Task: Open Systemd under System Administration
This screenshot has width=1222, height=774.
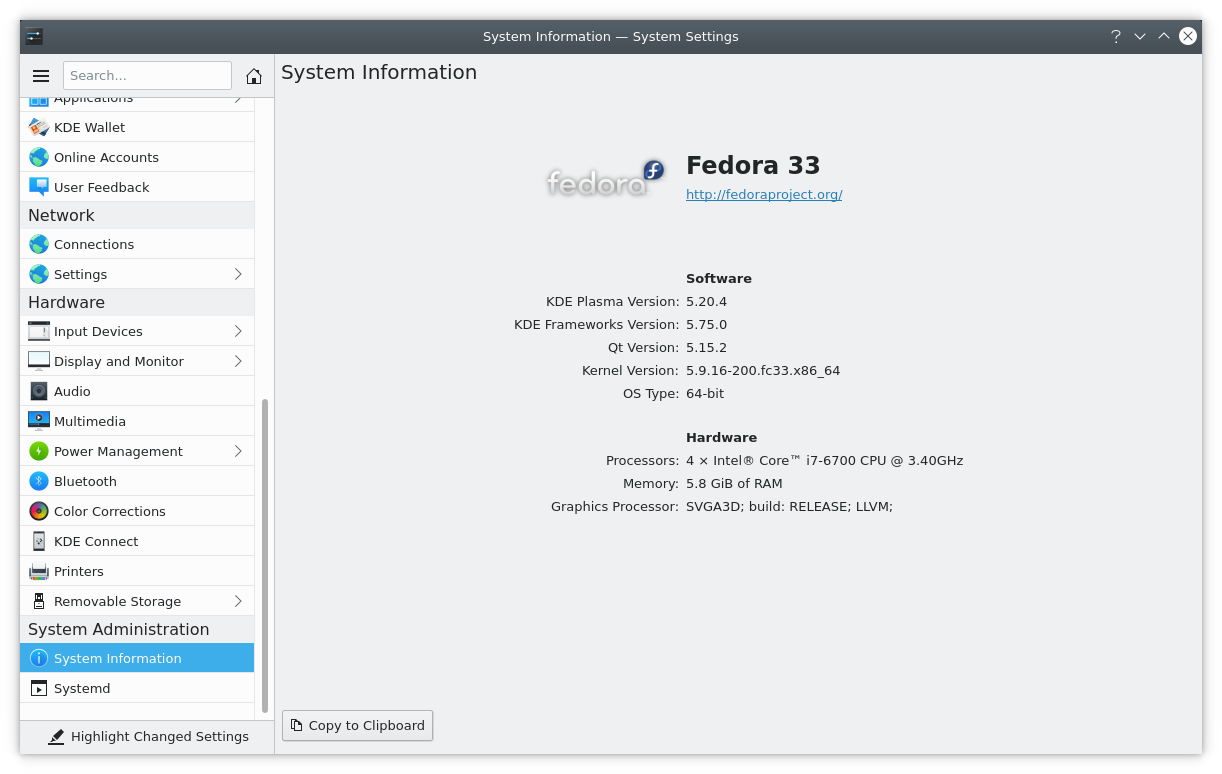Action: (137, 688)
